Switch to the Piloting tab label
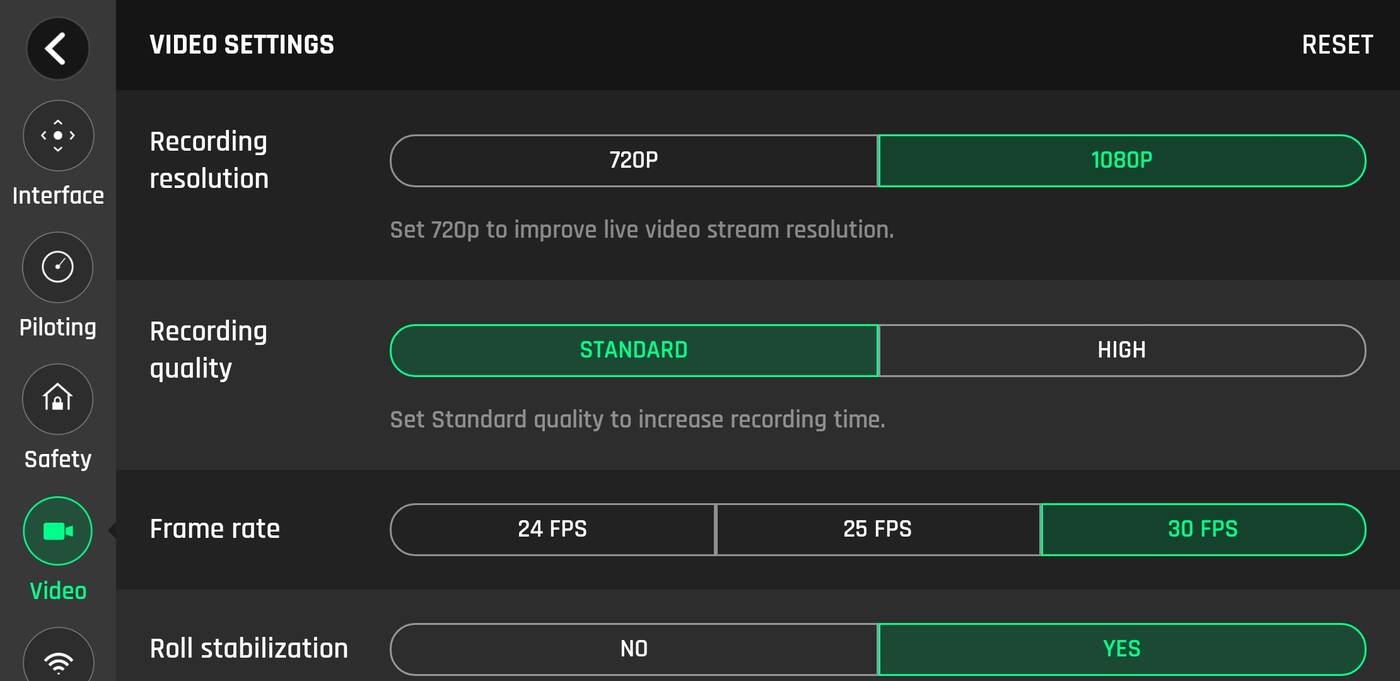The width and height of the screenshot is (1400, 681). (58, 328)
